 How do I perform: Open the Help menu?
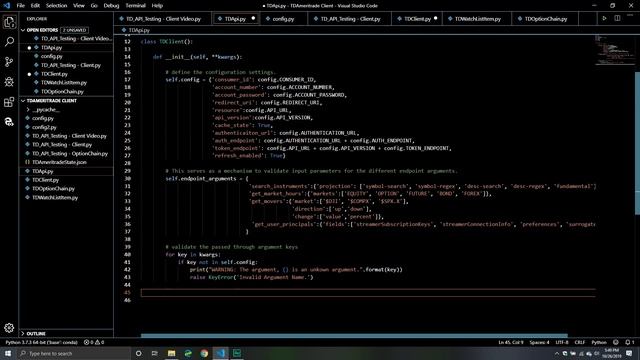point(157,6)
